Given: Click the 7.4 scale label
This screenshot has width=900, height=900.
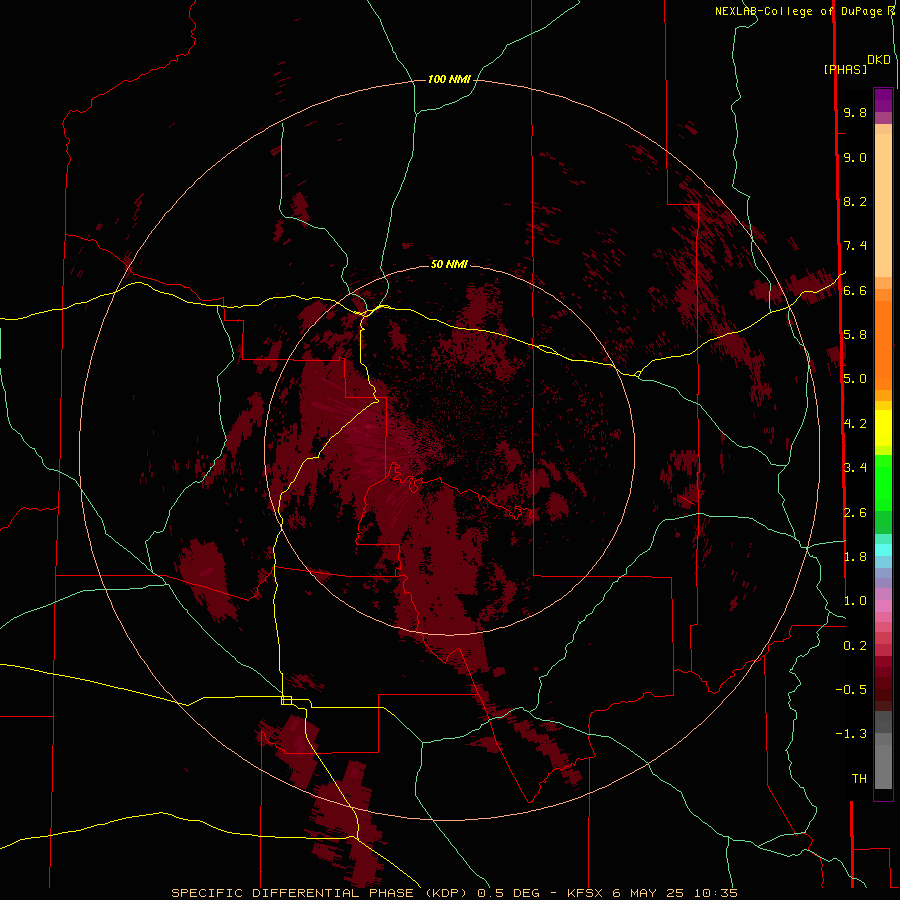Looking at the screenshot, I should click(855, 246).
